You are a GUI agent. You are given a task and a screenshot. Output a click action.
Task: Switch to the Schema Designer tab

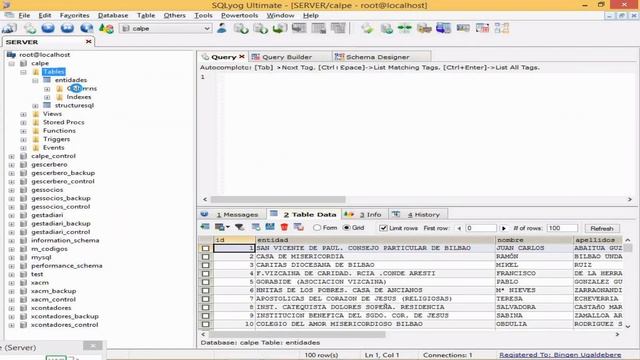click(377, 57)
